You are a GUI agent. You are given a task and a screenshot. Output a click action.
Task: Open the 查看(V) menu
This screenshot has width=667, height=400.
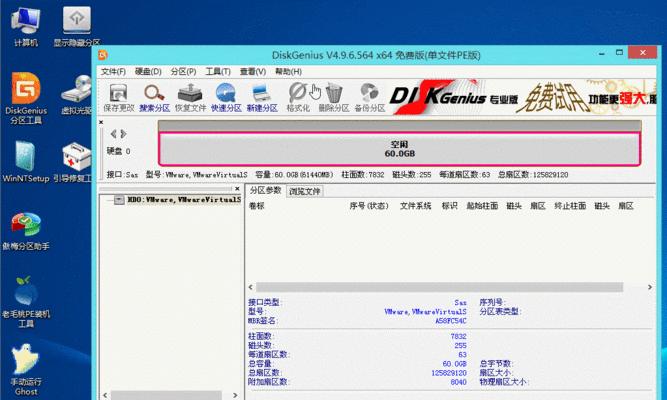pos(253,71)
